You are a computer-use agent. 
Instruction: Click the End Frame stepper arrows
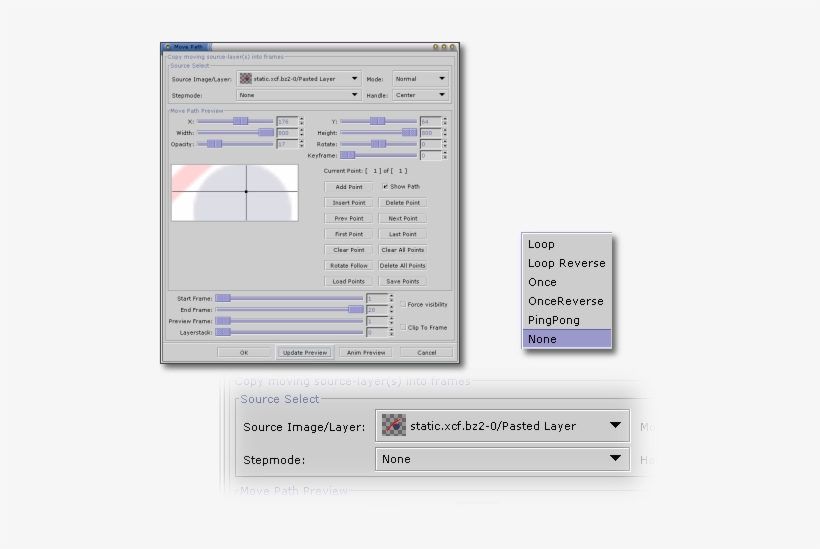coord(391,310)
